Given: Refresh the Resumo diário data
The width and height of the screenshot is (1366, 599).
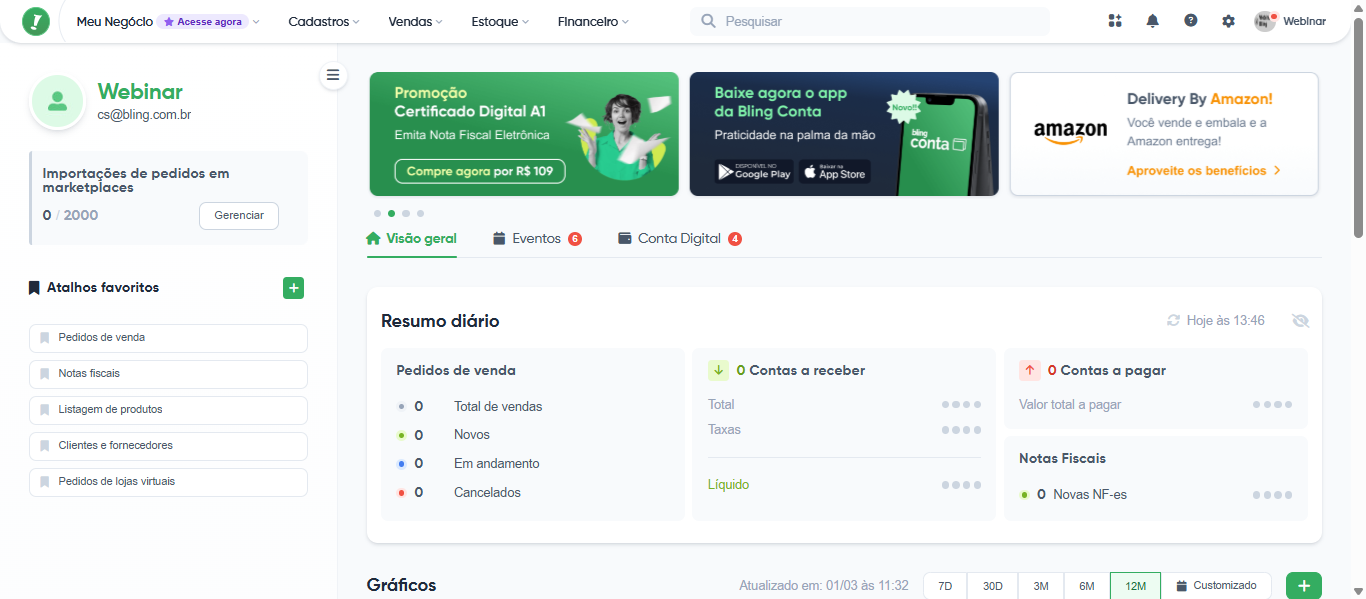Looking at the screenshot, I should [x=1174, y=321].
